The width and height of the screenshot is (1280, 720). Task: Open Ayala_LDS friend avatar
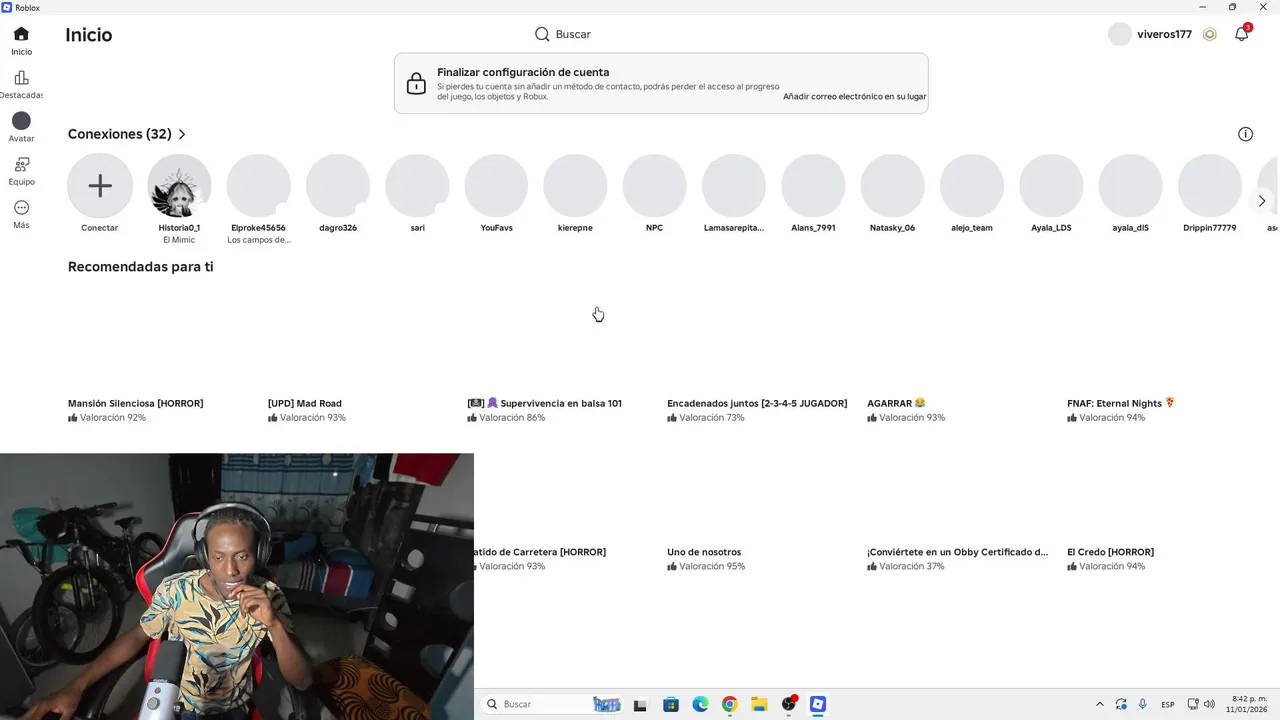tap(1051, 186)
